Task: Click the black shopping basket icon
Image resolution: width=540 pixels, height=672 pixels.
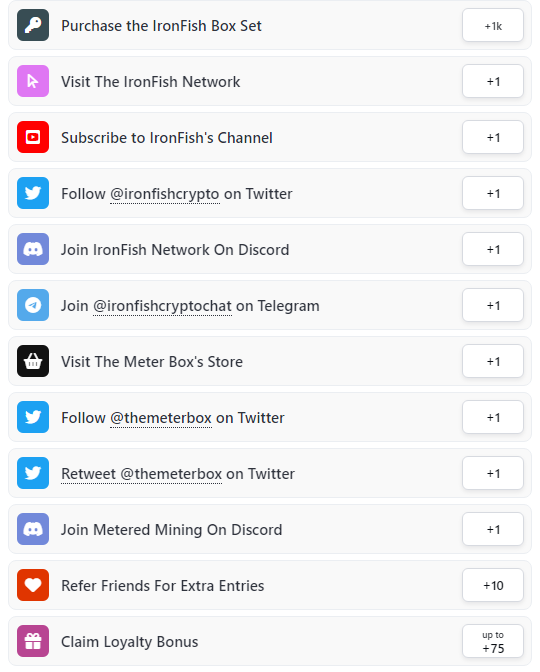Action: point(33,361)
